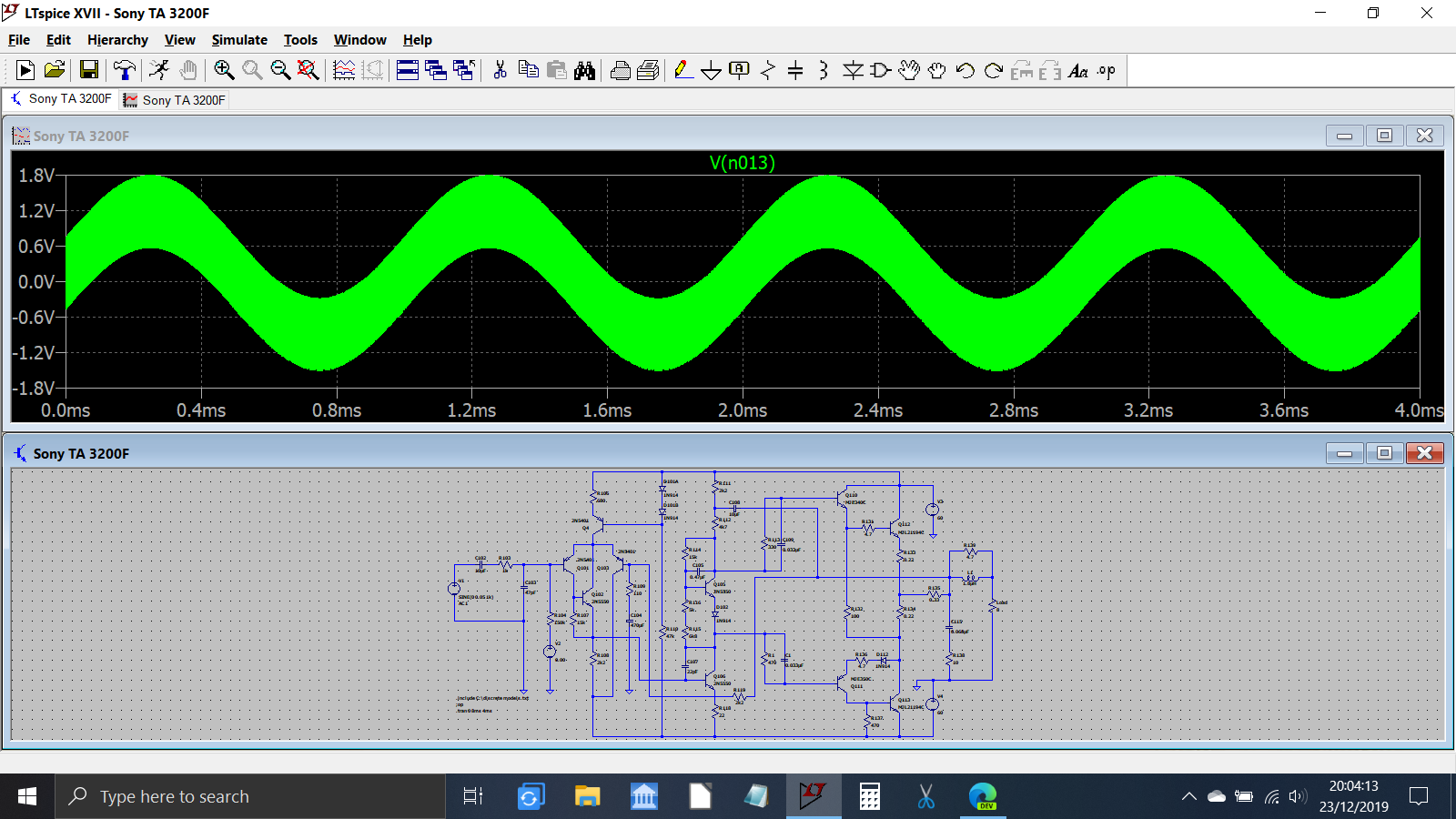The height and width of the screenshot is (819, 1456).
Task: Show hidden system tray icons
Action: 1188,796
